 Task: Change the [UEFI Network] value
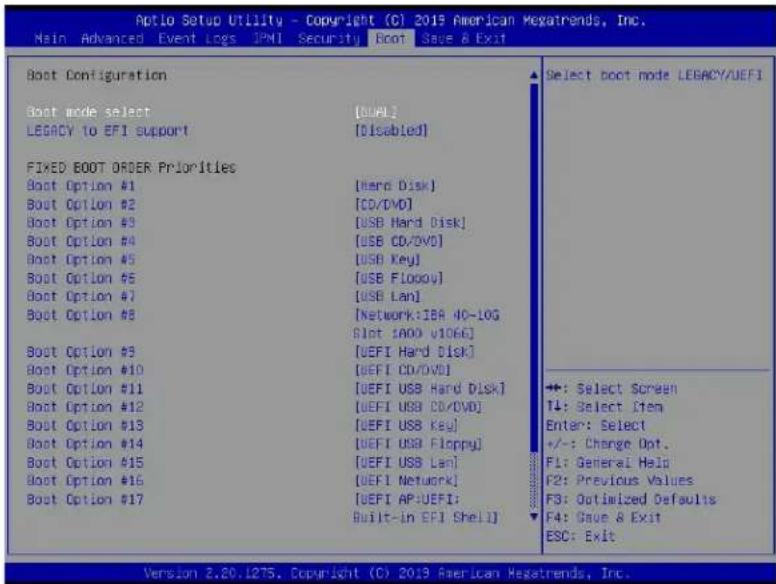(406, 481)
